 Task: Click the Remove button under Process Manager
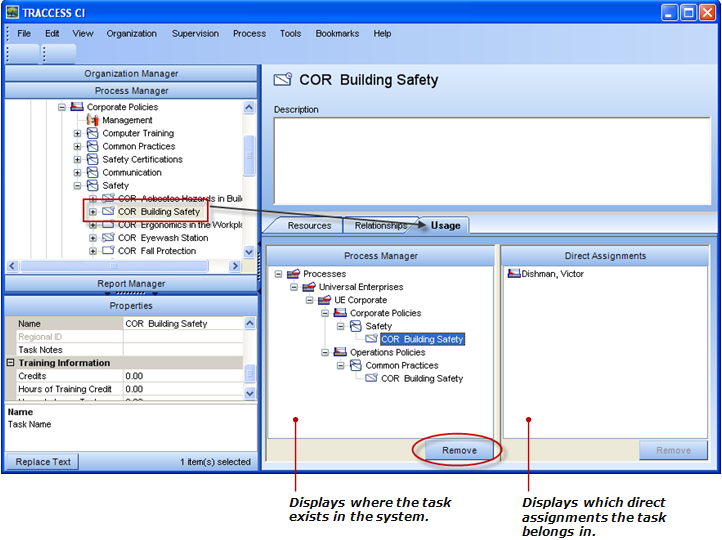pos(459,450)
